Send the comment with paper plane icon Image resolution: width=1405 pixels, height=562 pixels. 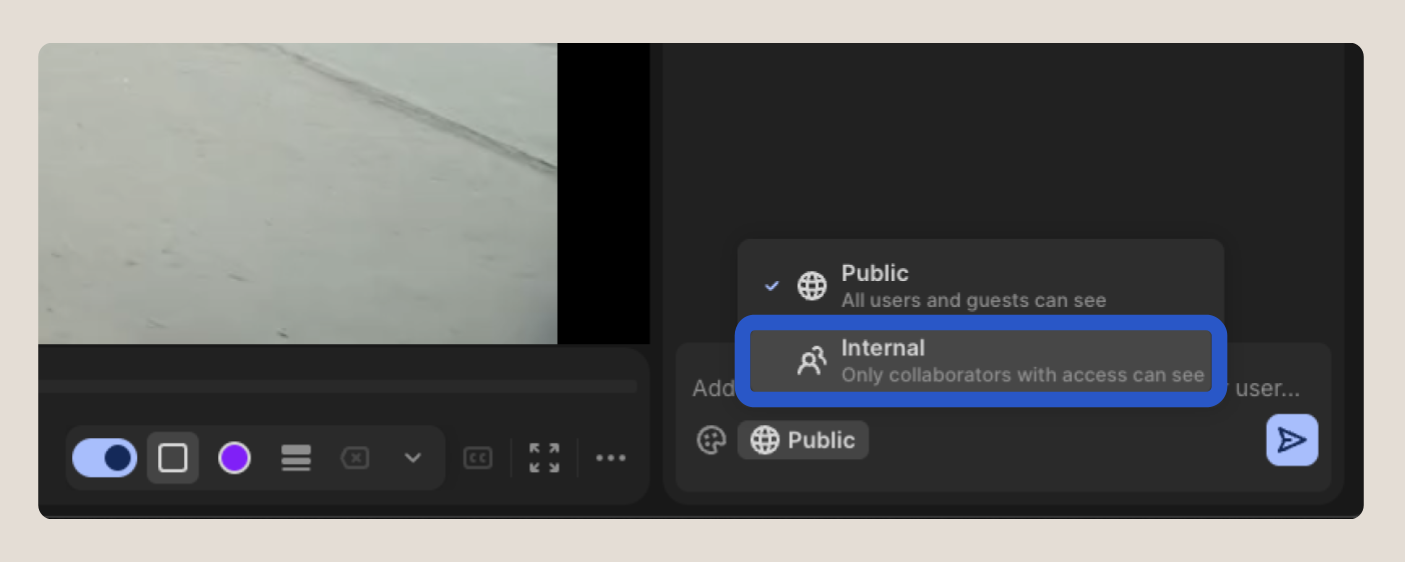click(1291, 440)
